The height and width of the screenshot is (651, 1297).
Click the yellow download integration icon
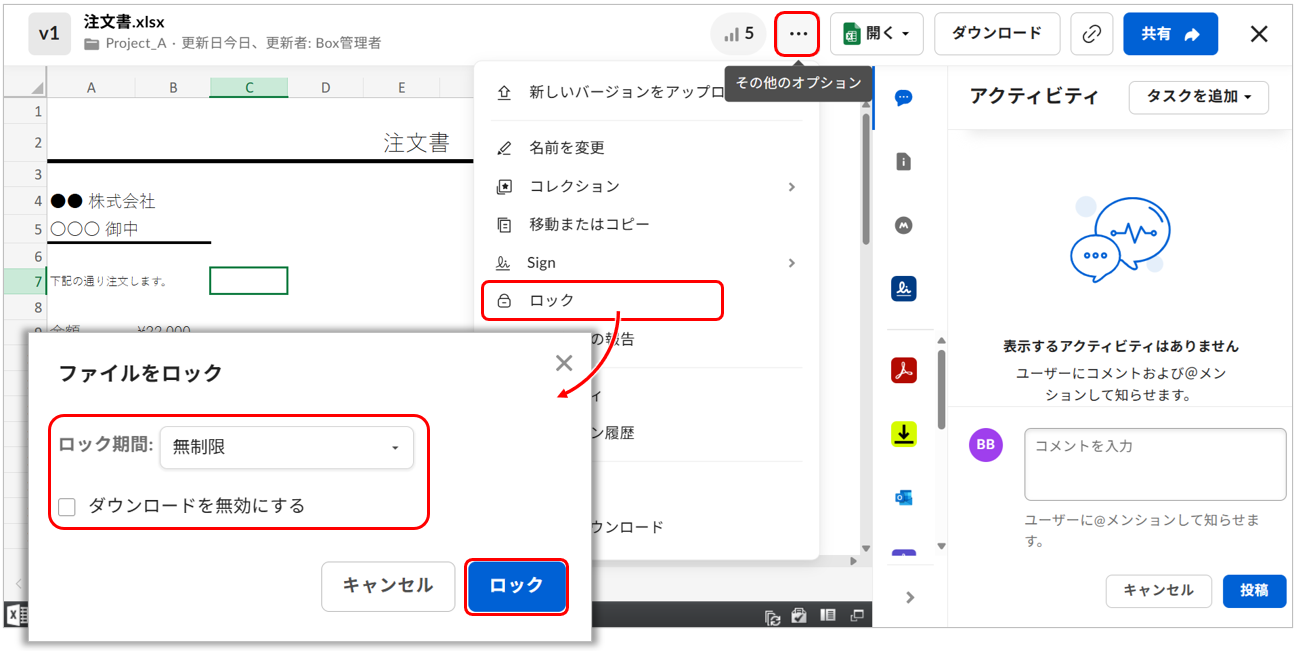pyautogui.click(x=904, y=434)
